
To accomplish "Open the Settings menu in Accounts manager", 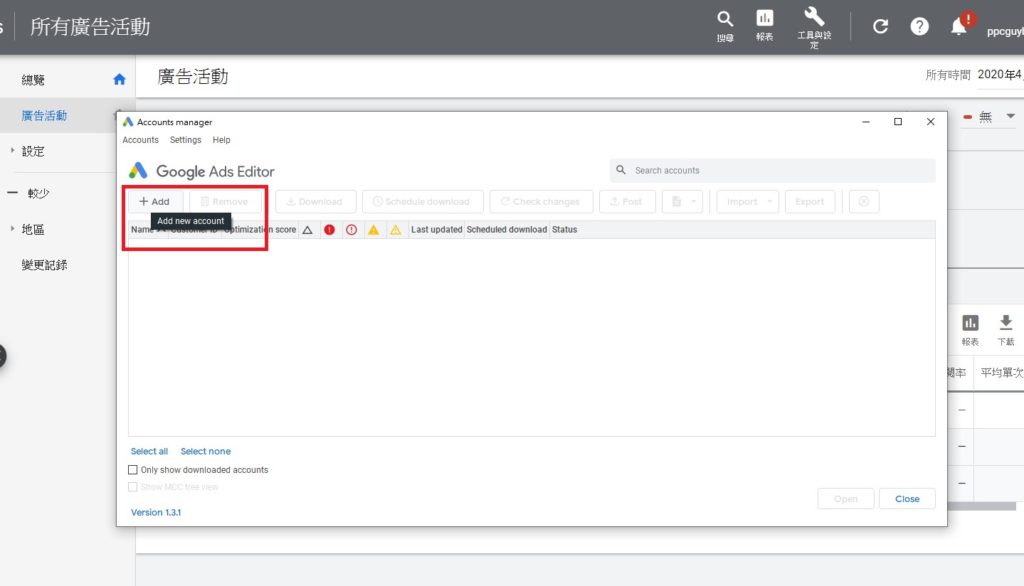I will point(185,140).
